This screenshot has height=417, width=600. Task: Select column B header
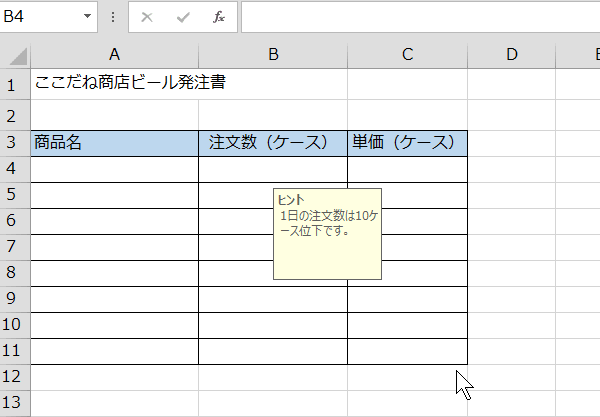[273, 54]
